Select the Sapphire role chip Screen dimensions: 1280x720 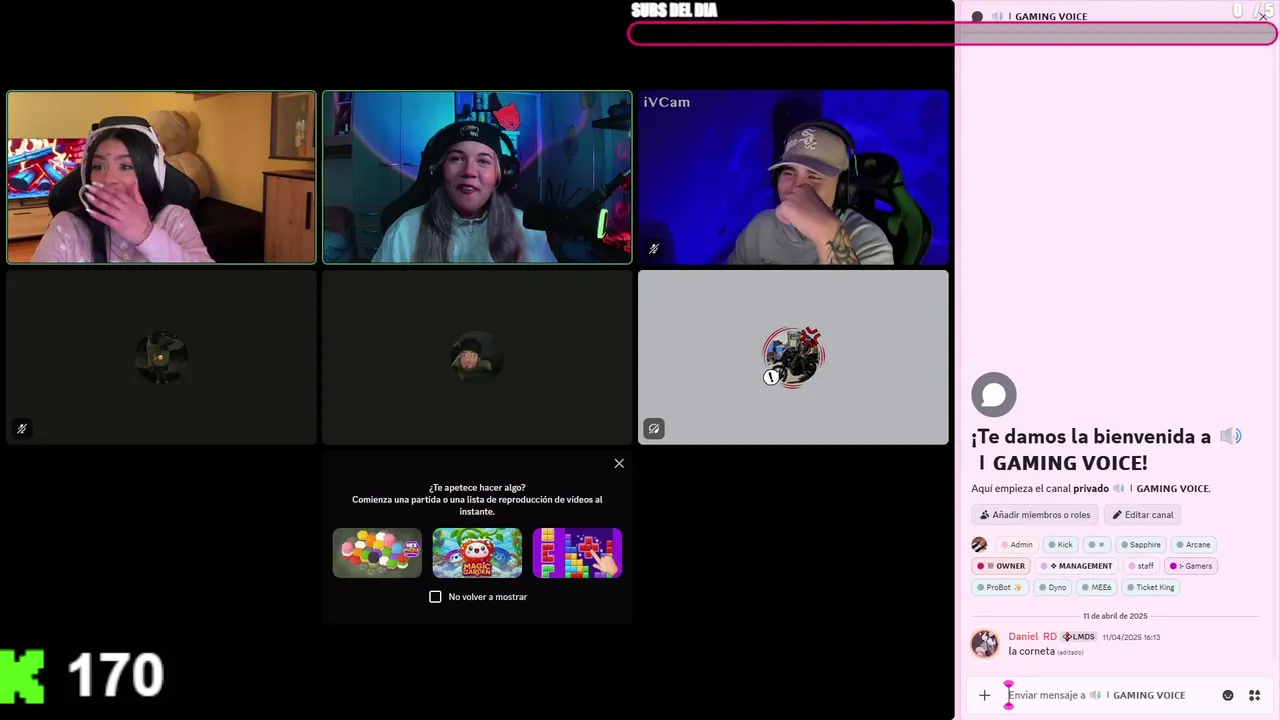coord(1140,545)
